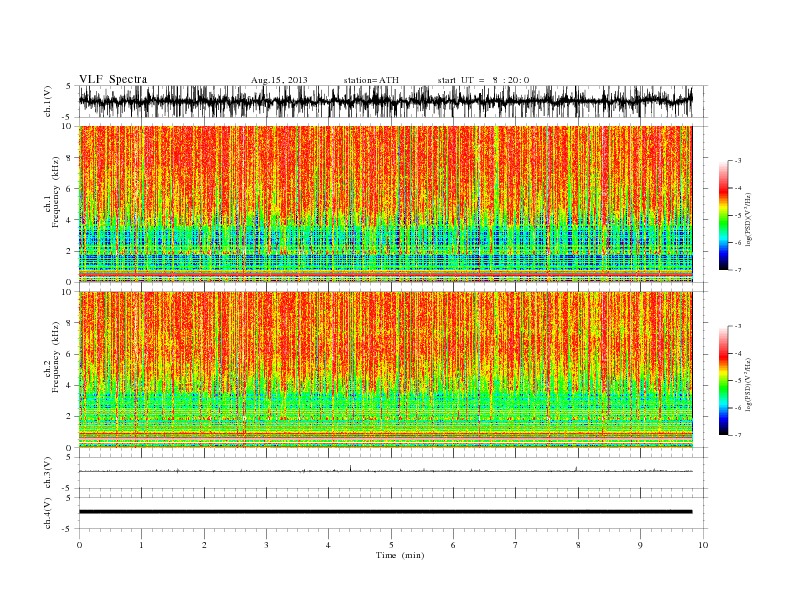Select the "start UT = 8 :20: 0" text

click(x=483, y=80)
